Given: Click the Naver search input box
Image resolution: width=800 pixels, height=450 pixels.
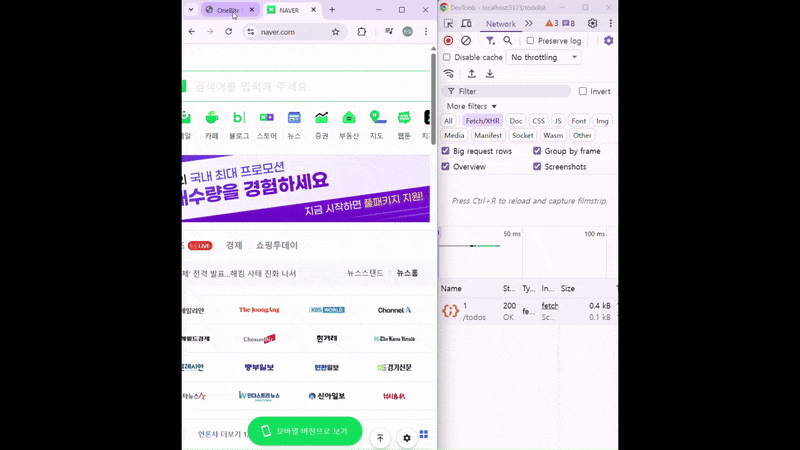Looking at the screenshot, I should coord(306,86).
